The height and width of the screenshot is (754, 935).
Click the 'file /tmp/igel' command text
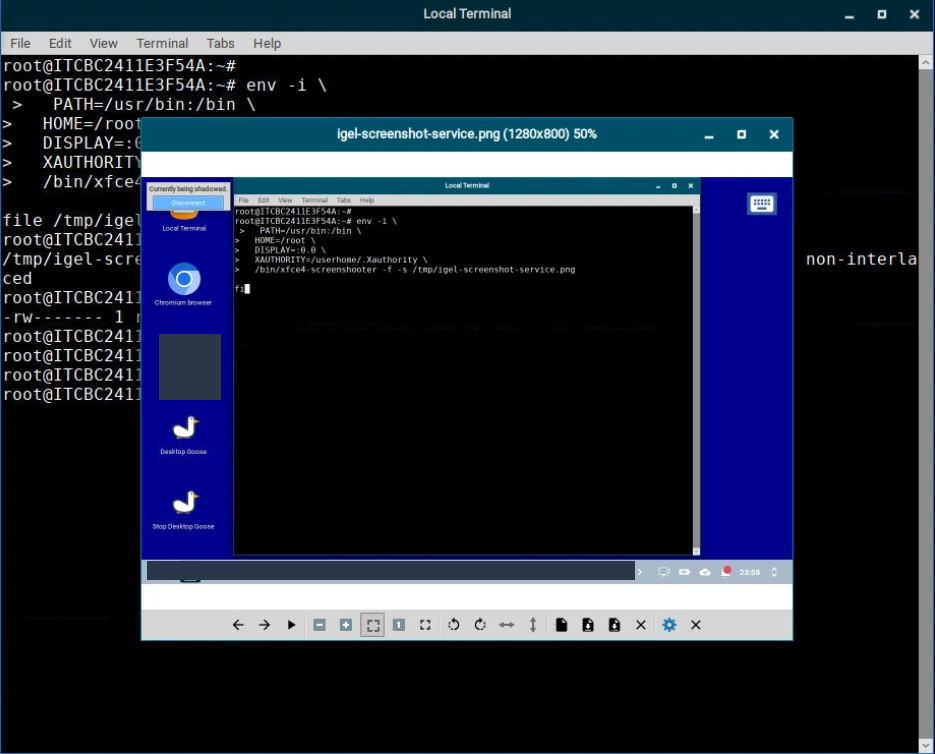pos(72,221)
